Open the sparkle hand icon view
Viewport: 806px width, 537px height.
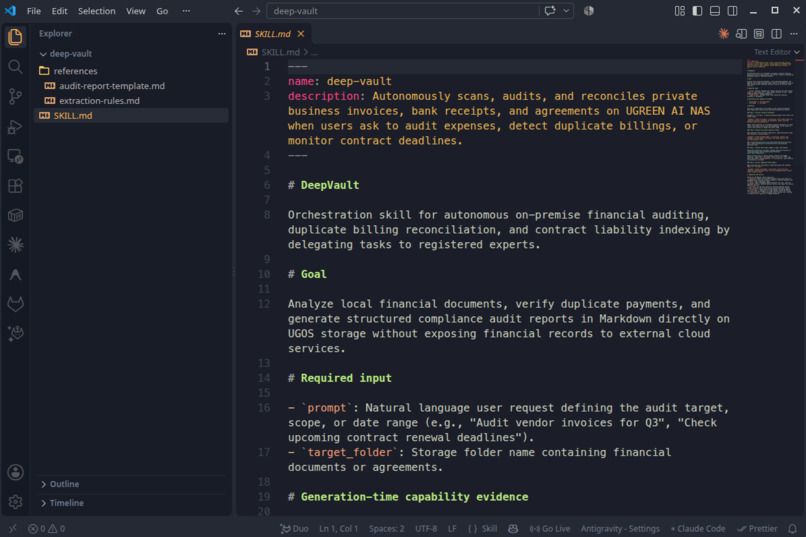(15, 334)
